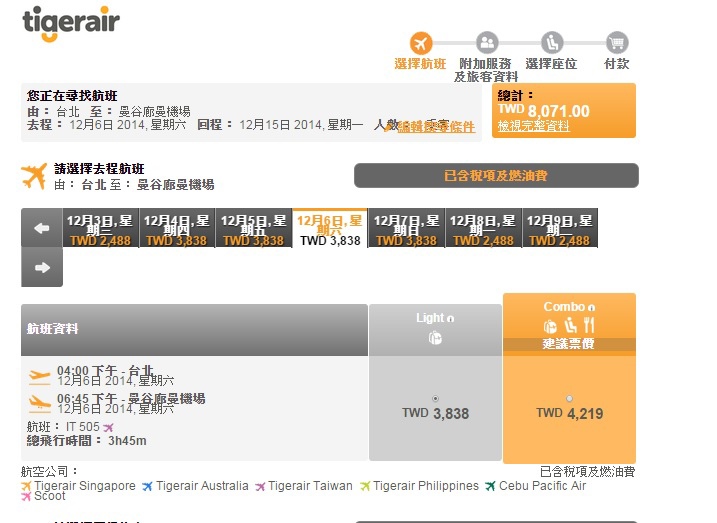
Task: Click the add-ons and passenger details step icon
Action: (487, 43)
